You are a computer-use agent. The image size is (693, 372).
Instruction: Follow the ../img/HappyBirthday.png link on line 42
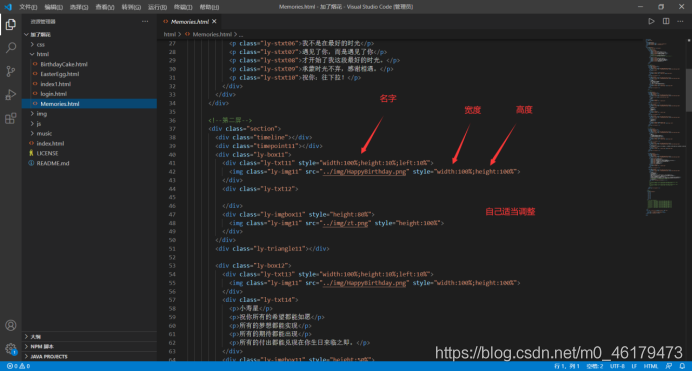pyautogui.click(x=364, y=171)
